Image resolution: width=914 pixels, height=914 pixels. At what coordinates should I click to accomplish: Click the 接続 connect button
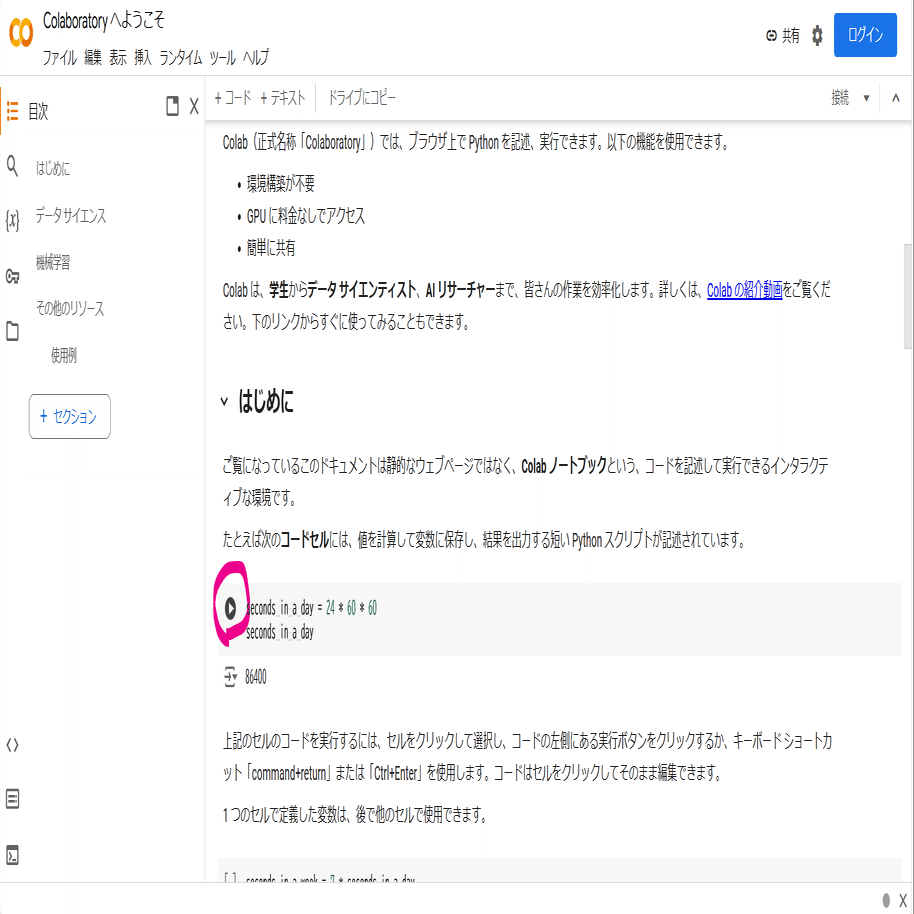[x=840, y=97]
